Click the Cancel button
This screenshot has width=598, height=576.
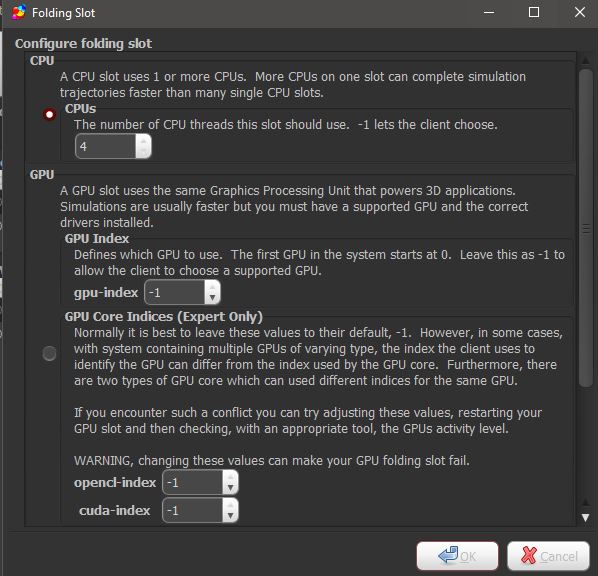[548, 556]
